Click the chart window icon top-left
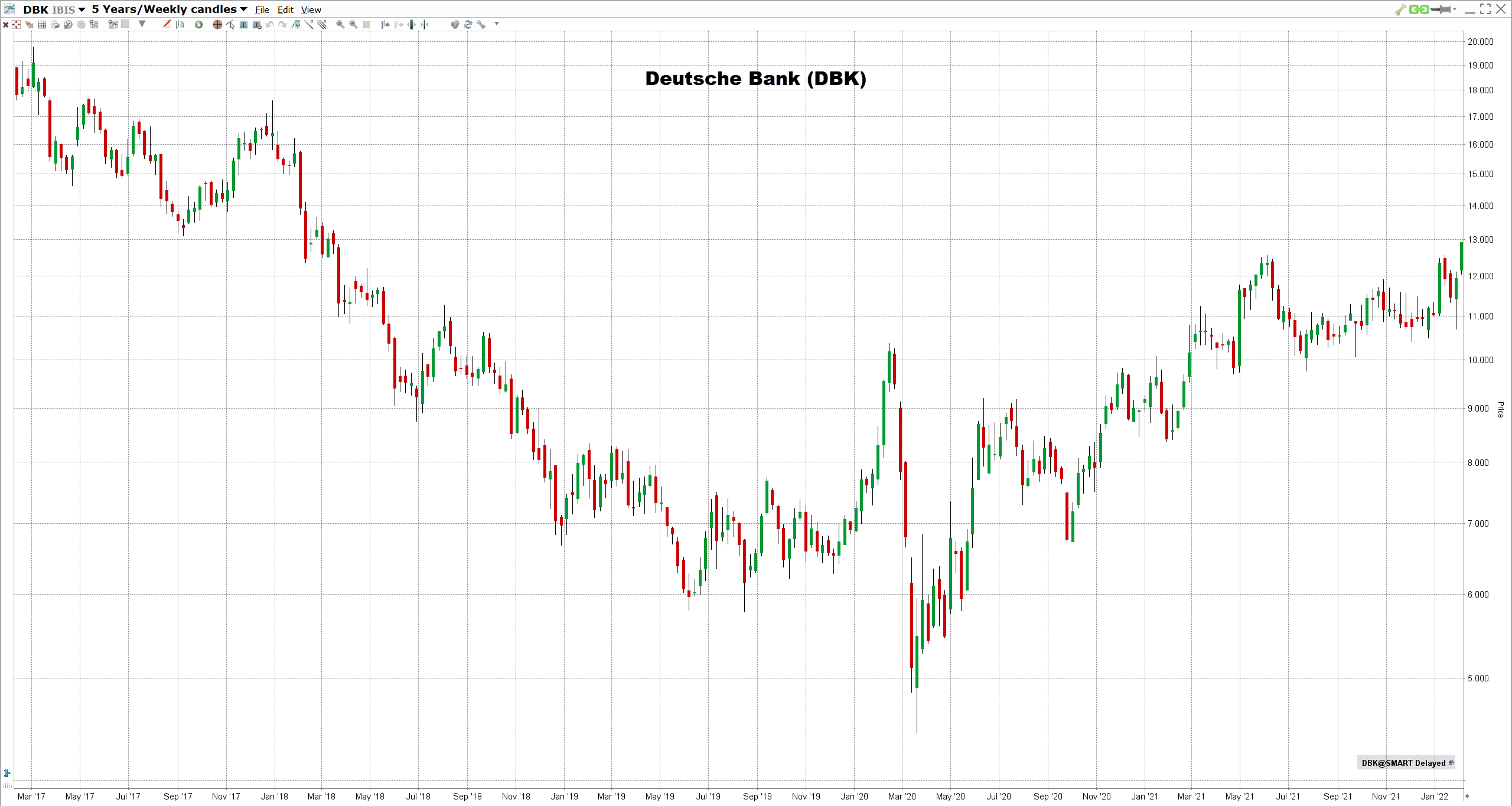The image size is (1512, 806). click(9, 9)
